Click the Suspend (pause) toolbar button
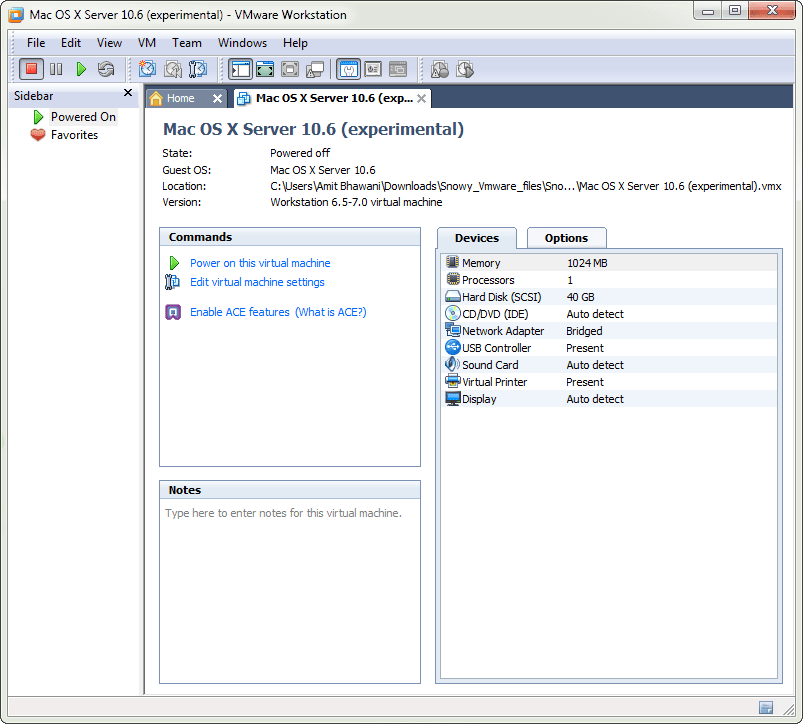803x724 pixels. tap(56, 69)
